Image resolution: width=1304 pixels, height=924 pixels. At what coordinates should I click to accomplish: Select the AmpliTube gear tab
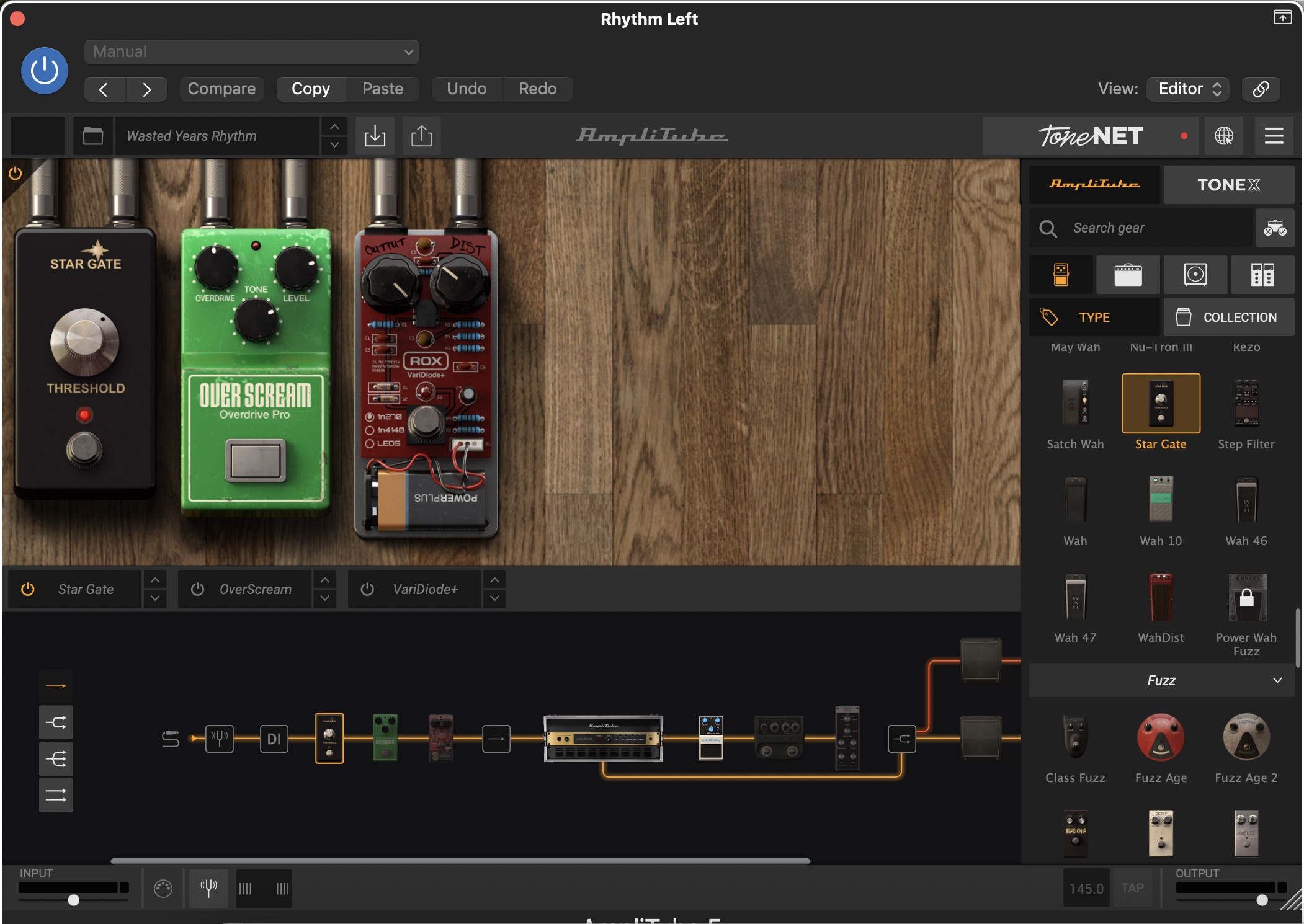[x=1094, y=184]
